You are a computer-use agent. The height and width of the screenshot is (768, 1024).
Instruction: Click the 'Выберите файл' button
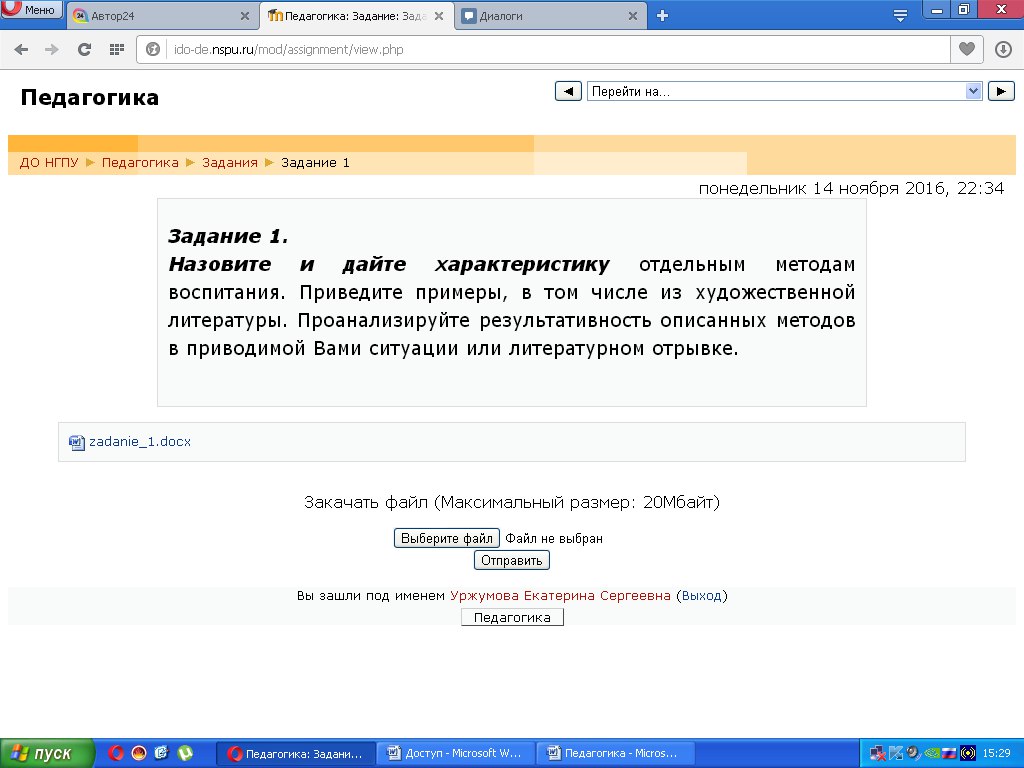coord(447,538)
